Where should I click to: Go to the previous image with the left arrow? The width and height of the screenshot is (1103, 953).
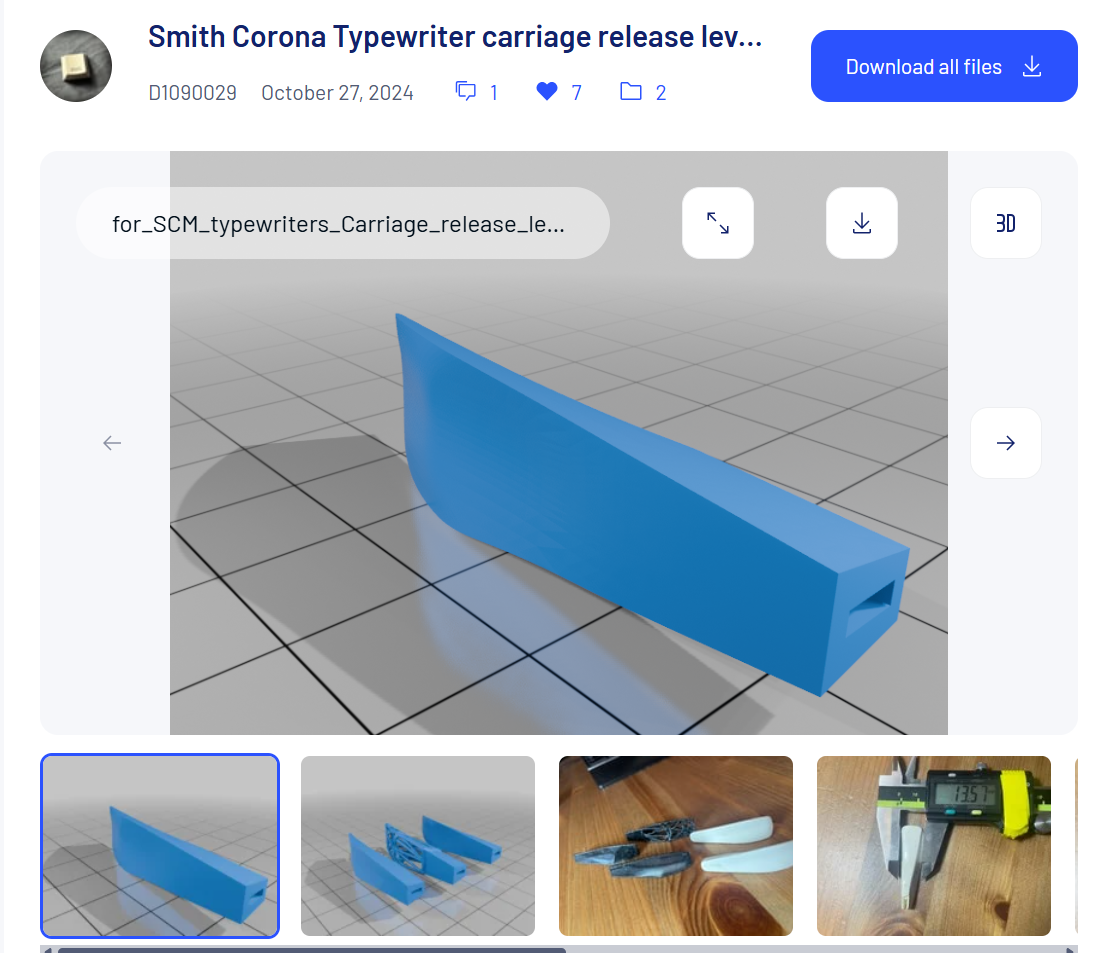click(x=112, y=443)
